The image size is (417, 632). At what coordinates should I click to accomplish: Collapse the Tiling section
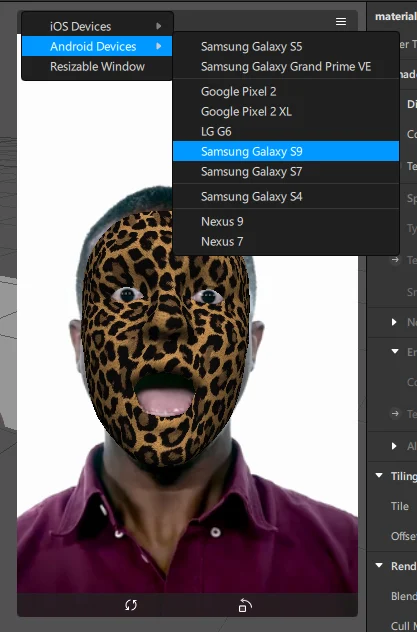379,476
